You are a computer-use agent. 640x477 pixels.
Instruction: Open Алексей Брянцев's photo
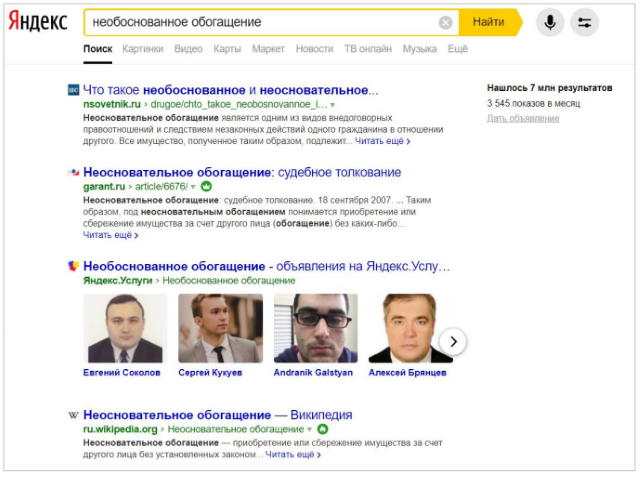[411, 328]
